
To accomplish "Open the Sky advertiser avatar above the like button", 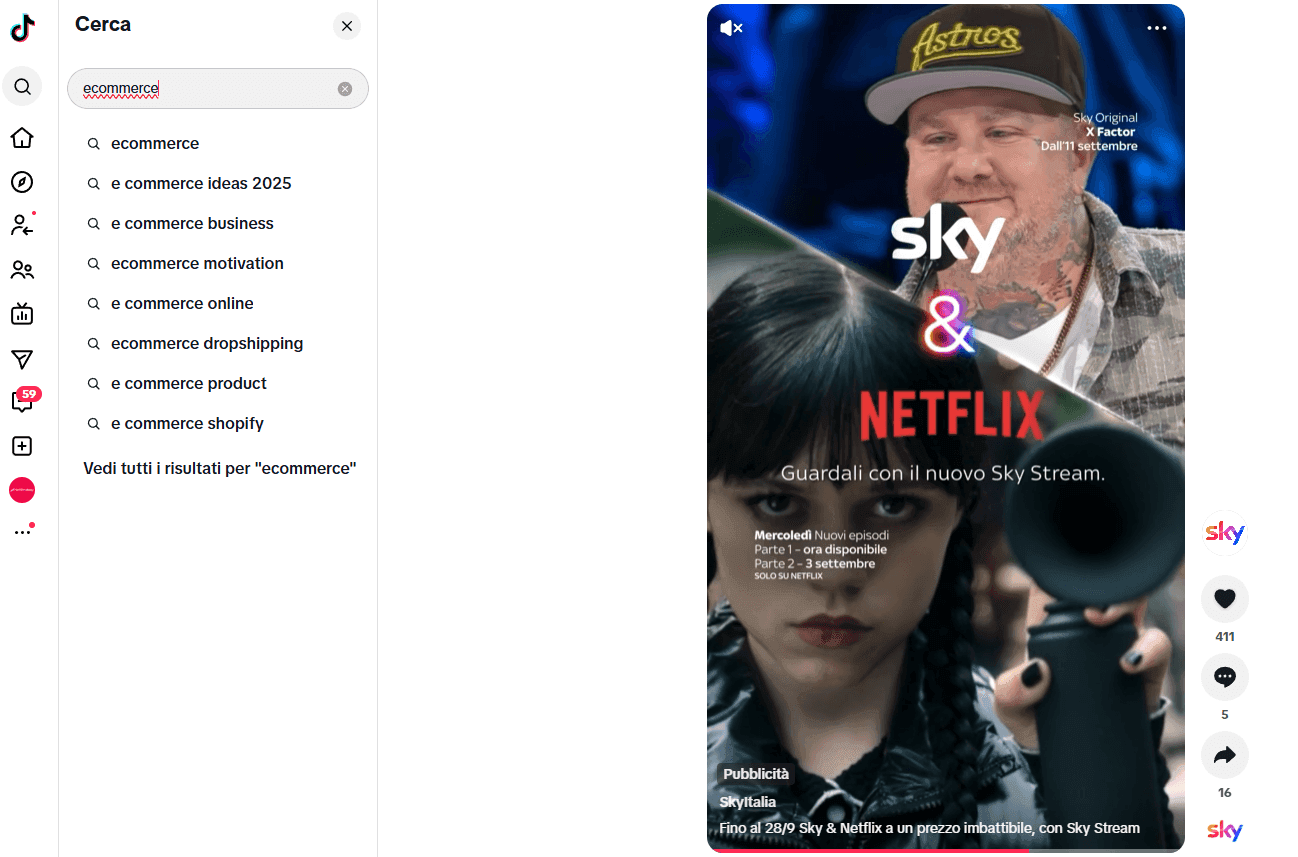I will pyautogui.click(x=1225, y=532).
